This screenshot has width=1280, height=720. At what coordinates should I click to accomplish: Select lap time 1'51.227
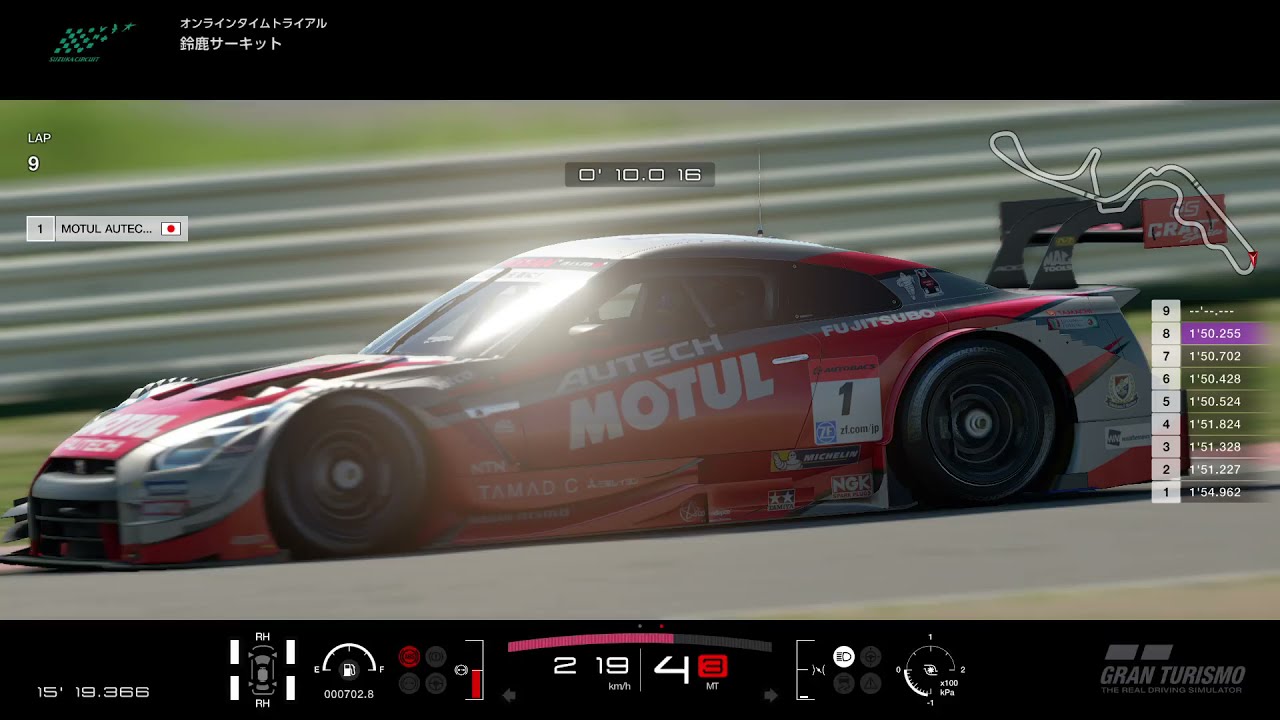[1215, 470]
